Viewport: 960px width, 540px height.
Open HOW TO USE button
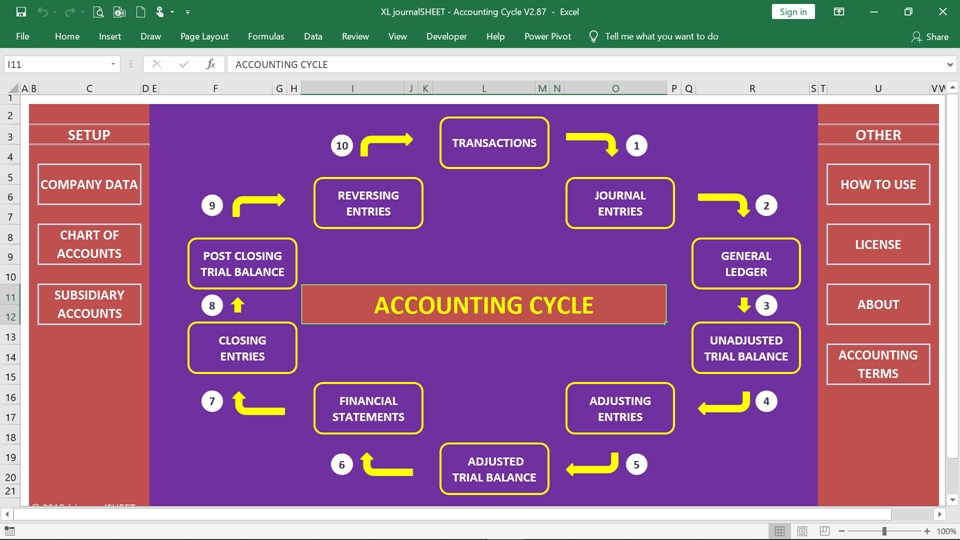[x=878, y=184]
